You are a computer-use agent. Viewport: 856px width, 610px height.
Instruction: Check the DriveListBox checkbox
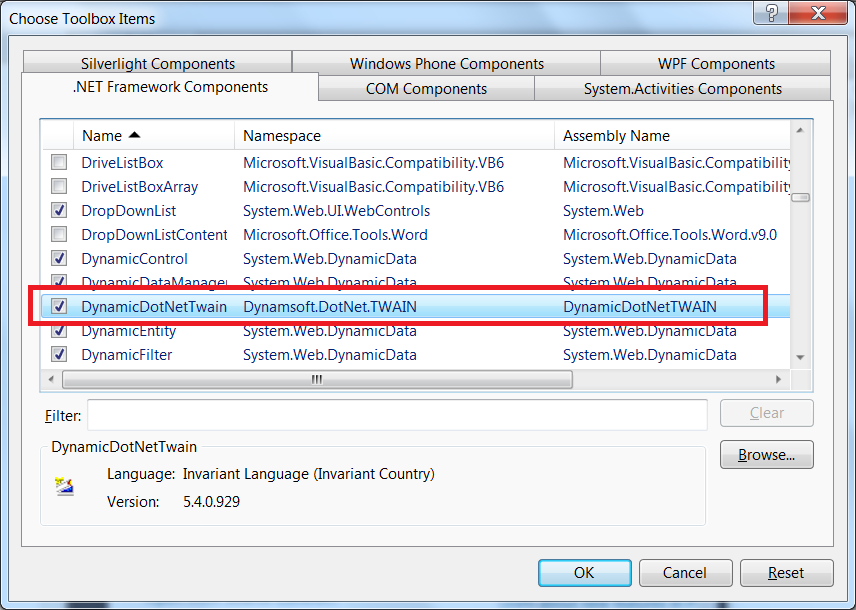point(60,162)
